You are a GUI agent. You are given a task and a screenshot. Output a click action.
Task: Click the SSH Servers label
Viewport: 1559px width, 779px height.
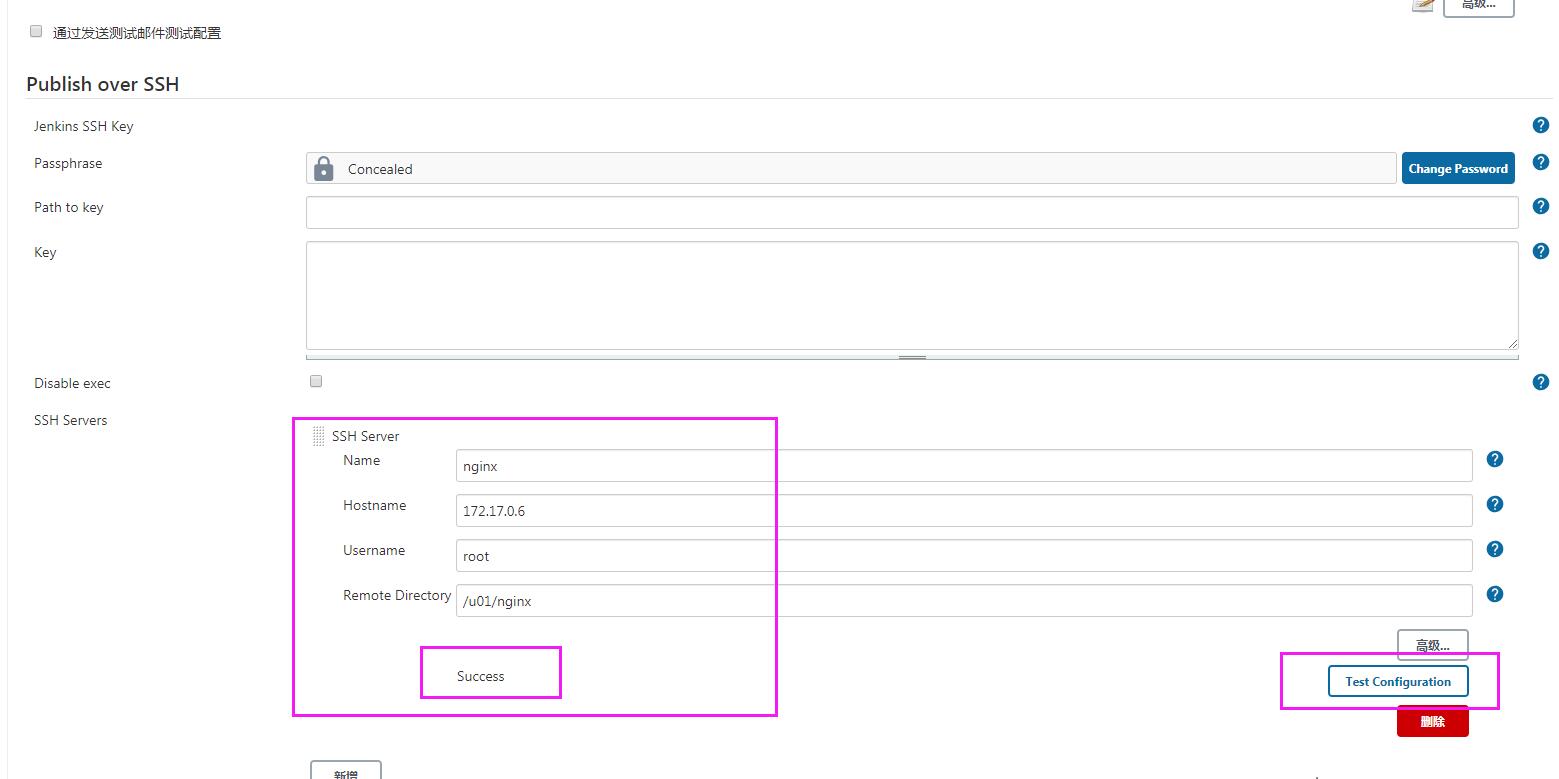click(x=70, y=420)
